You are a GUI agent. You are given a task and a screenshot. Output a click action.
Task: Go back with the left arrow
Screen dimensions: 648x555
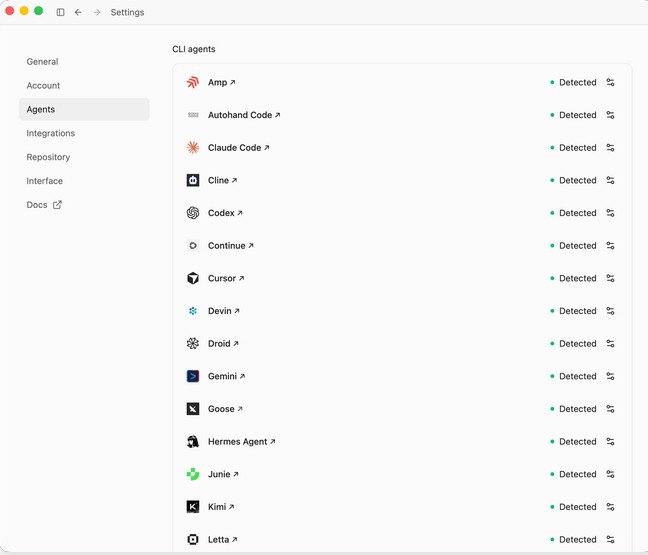(x=78, y=12)
